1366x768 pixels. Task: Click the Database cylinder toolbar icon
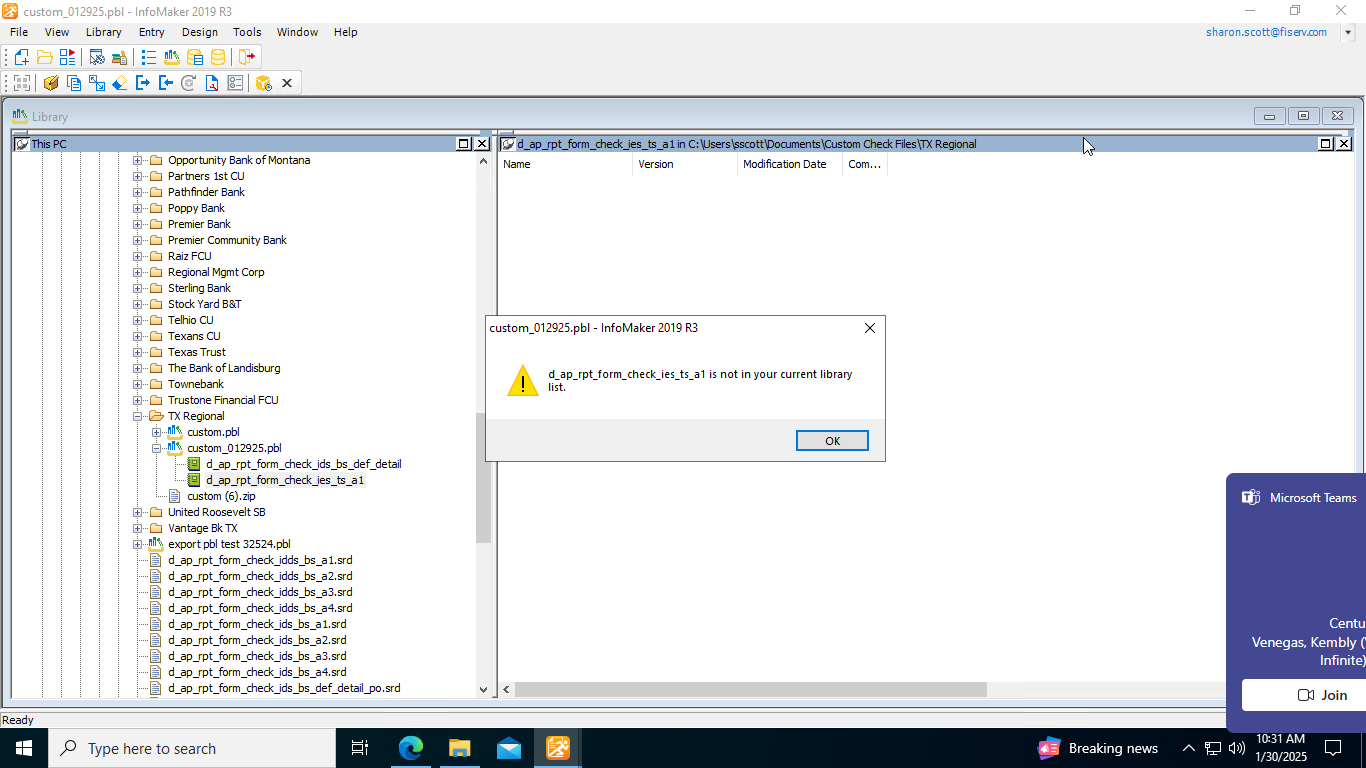218,57
